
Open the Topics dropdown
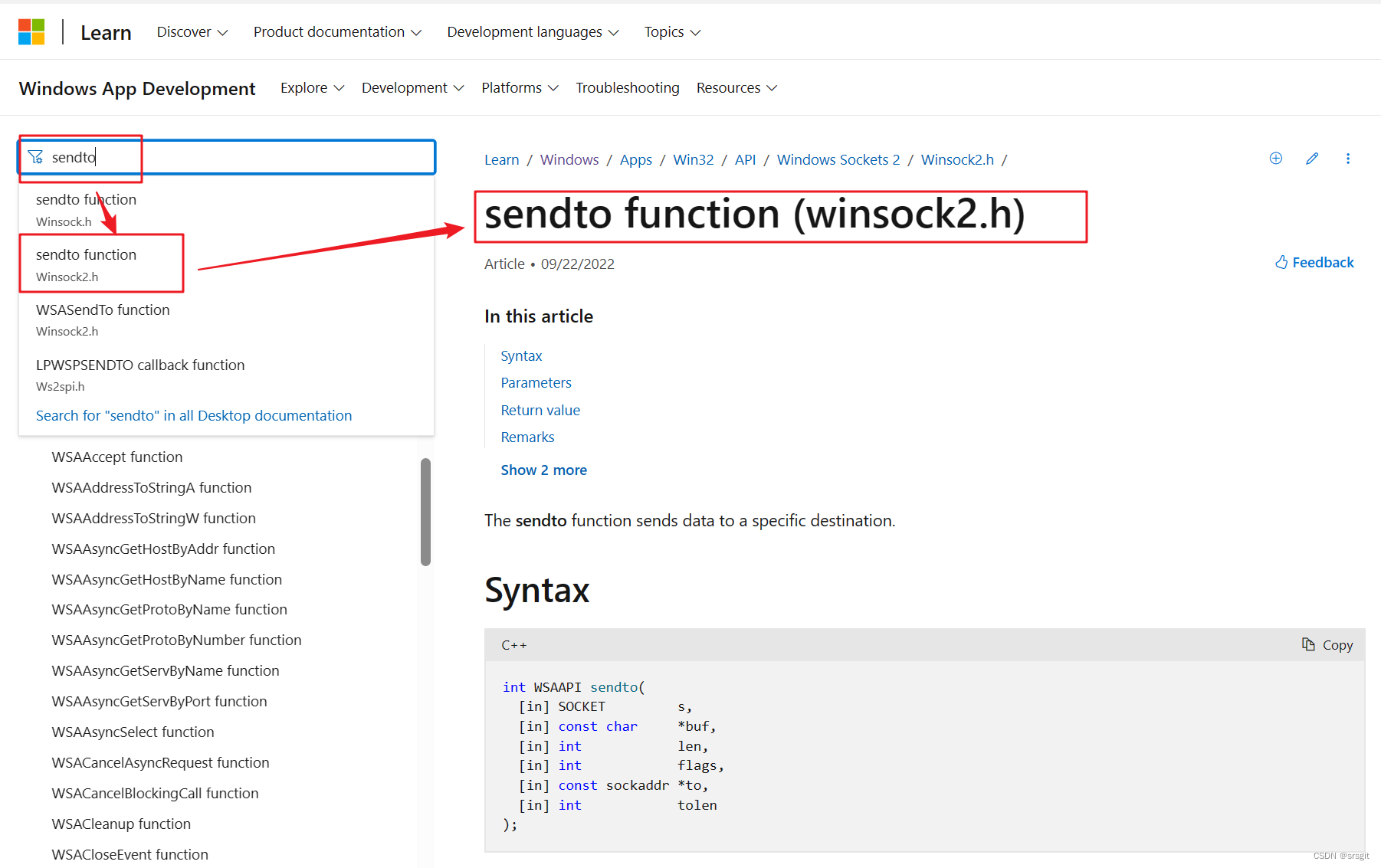tap(672, 32)
